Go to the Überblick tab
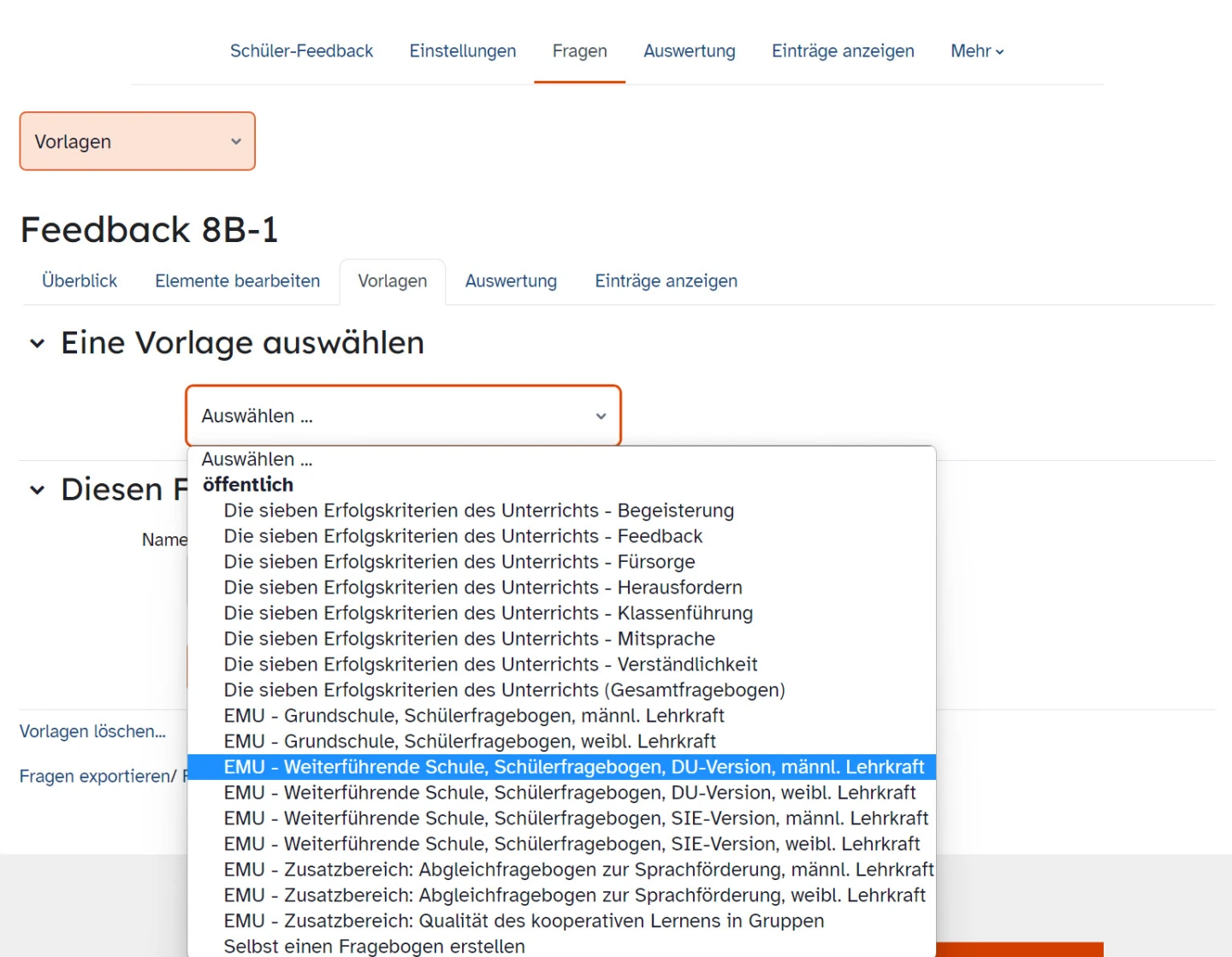1232x957 pixels. (80, 281)
